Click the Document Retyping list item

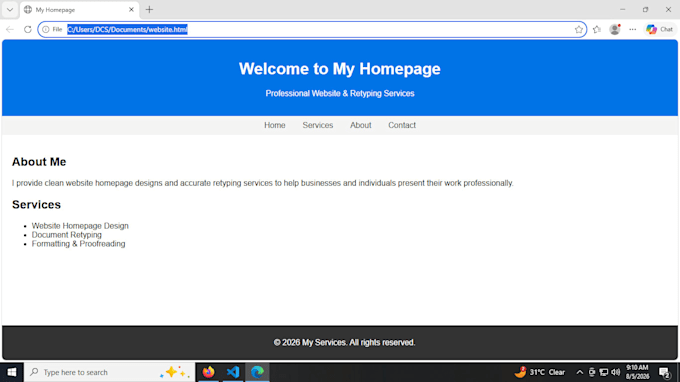coord(67,235)
